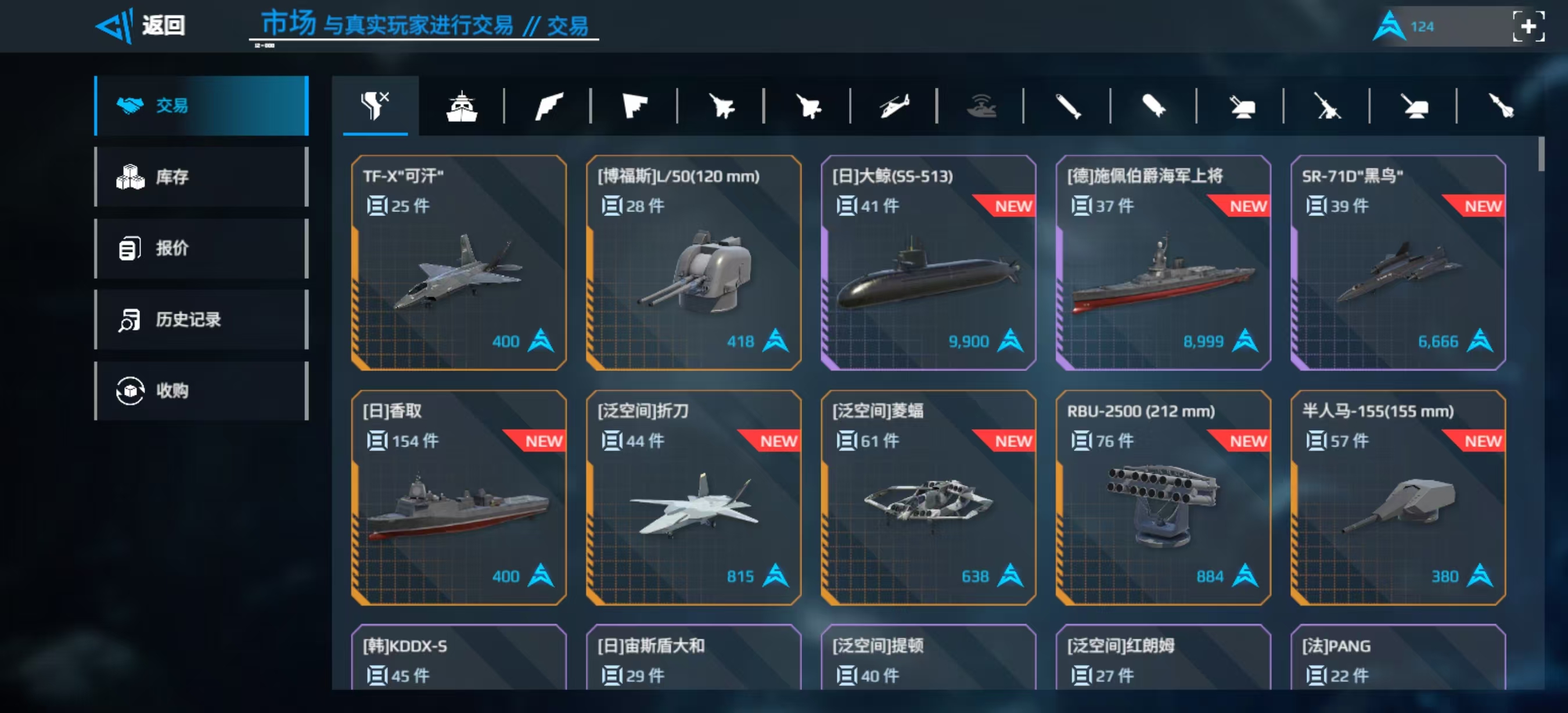Select the 交易 trade tab

(202, 106)
